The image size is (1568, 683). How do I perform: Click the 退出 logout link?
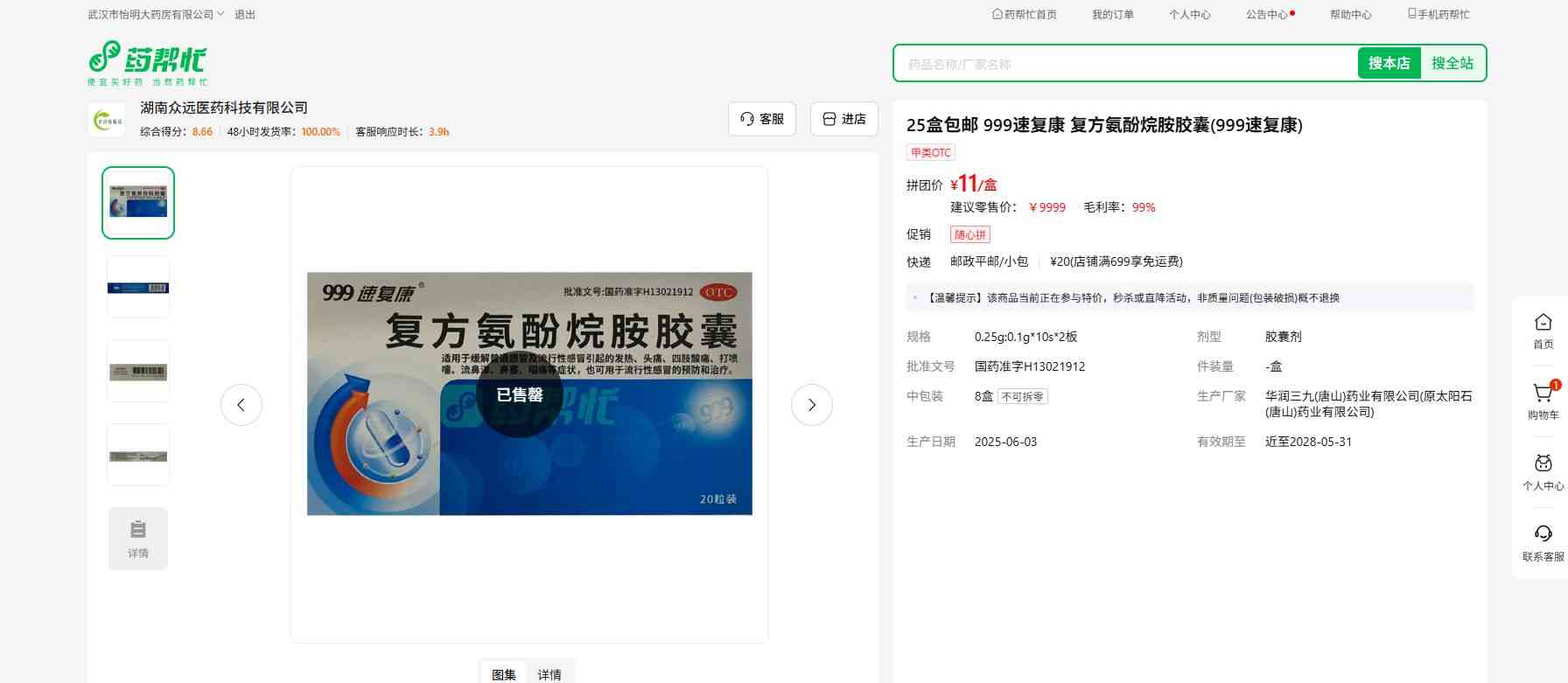point(245,15)
